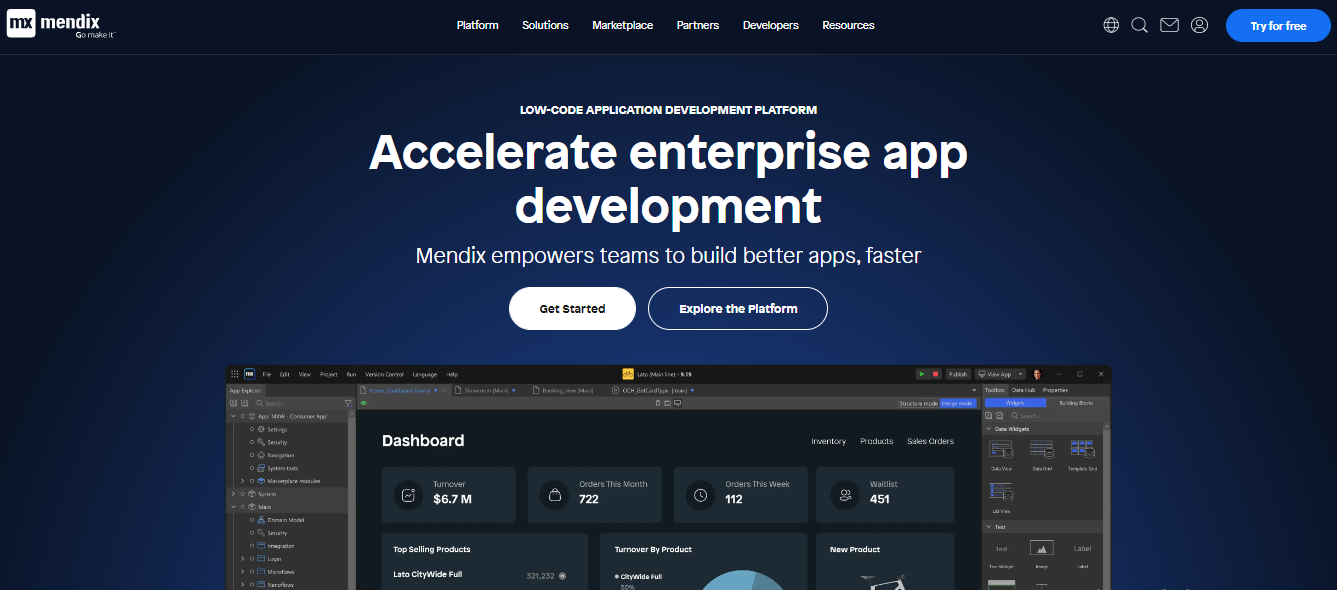Image resolution: width=1337 pixels, height=590 pixels.
Task: Expand the System module node
Action: pyautogui.click(x=233, y=494)
